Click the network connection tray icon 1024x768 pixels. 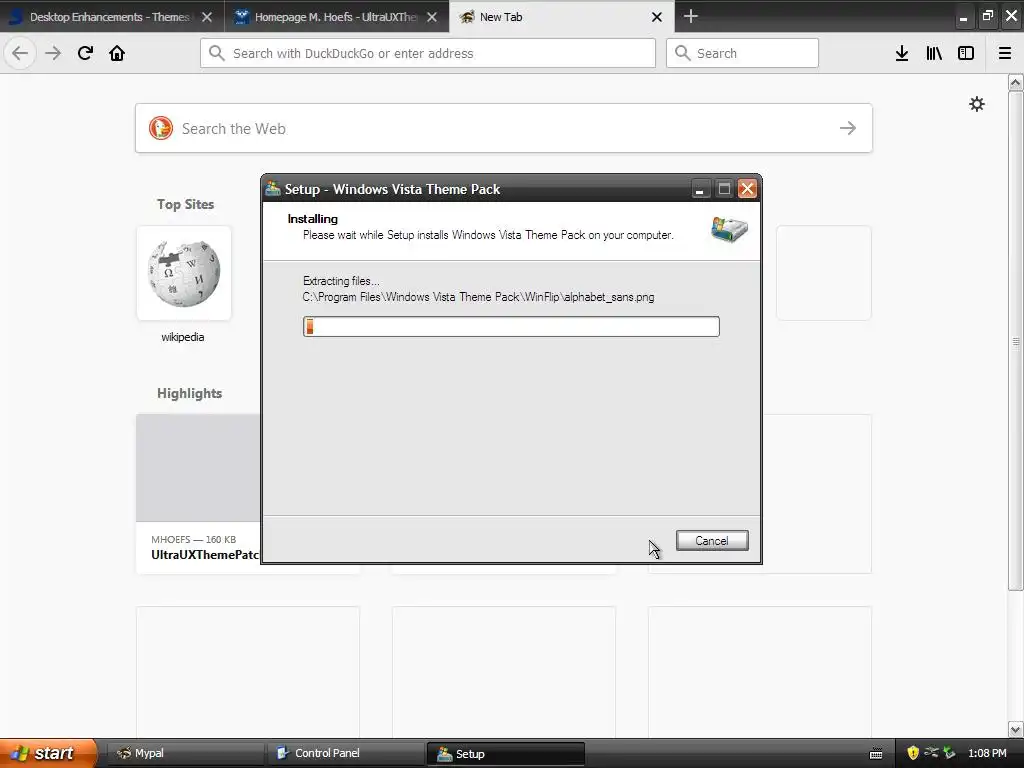931,753
